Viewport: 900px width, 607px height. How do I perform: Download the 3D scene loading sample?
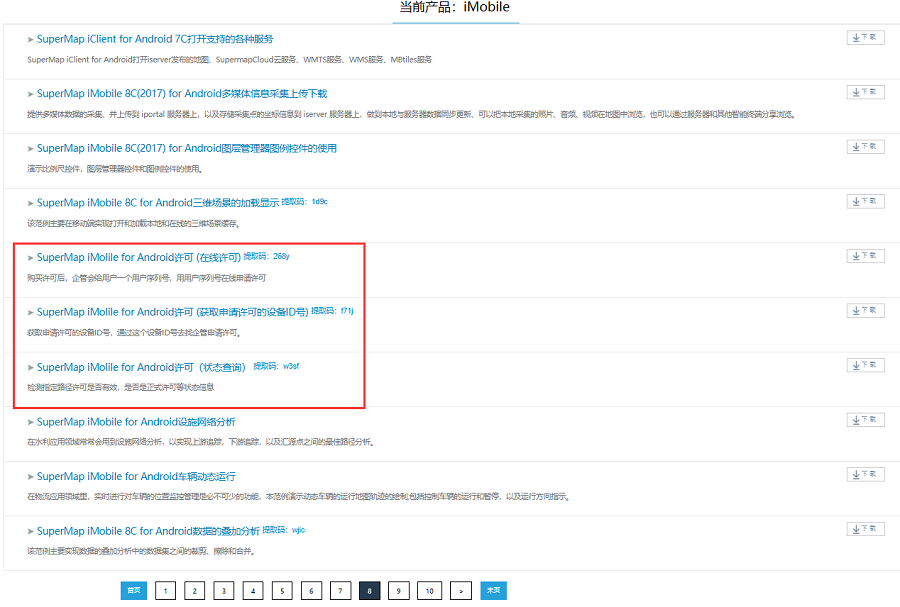(865, 201)
